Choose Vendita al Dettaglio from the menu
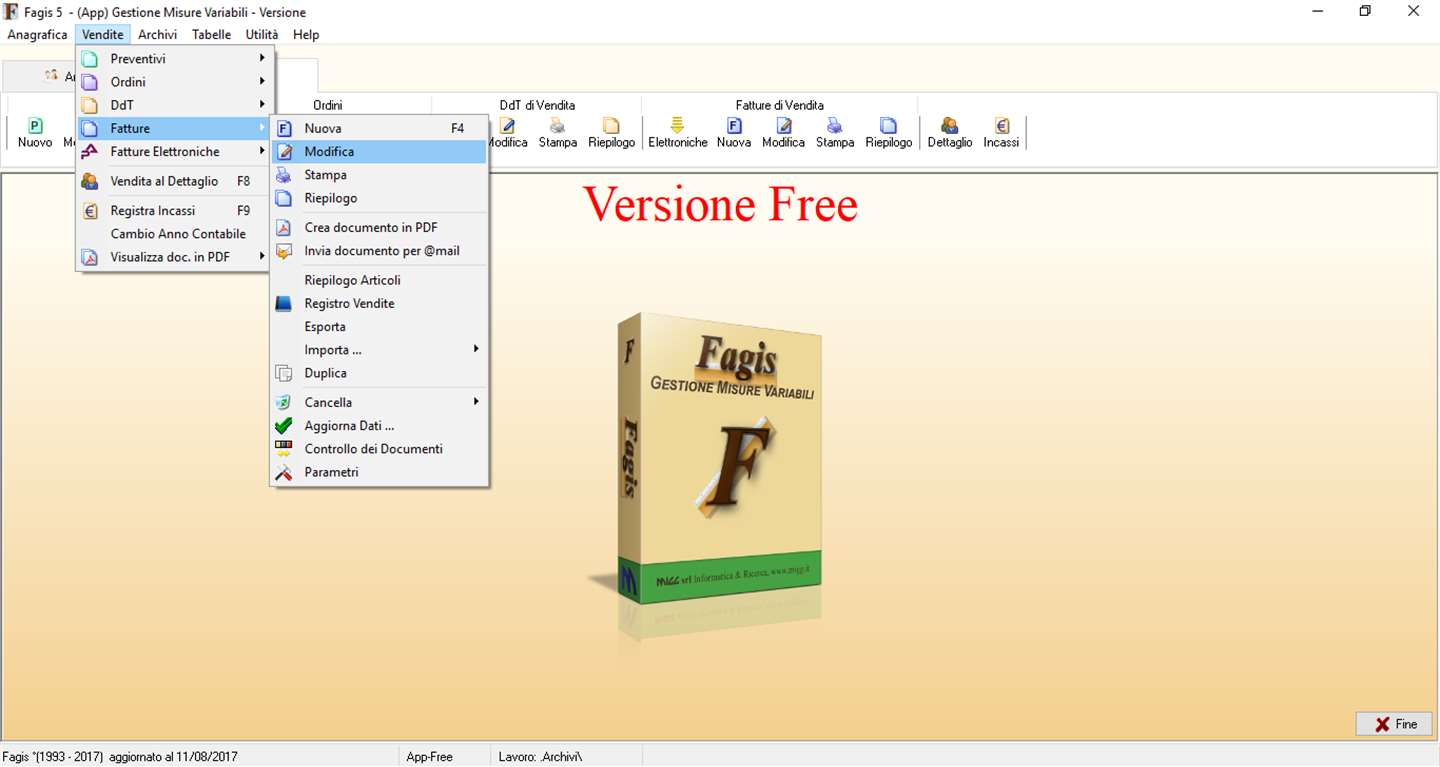1440x767 pixels. pos(174,181)
